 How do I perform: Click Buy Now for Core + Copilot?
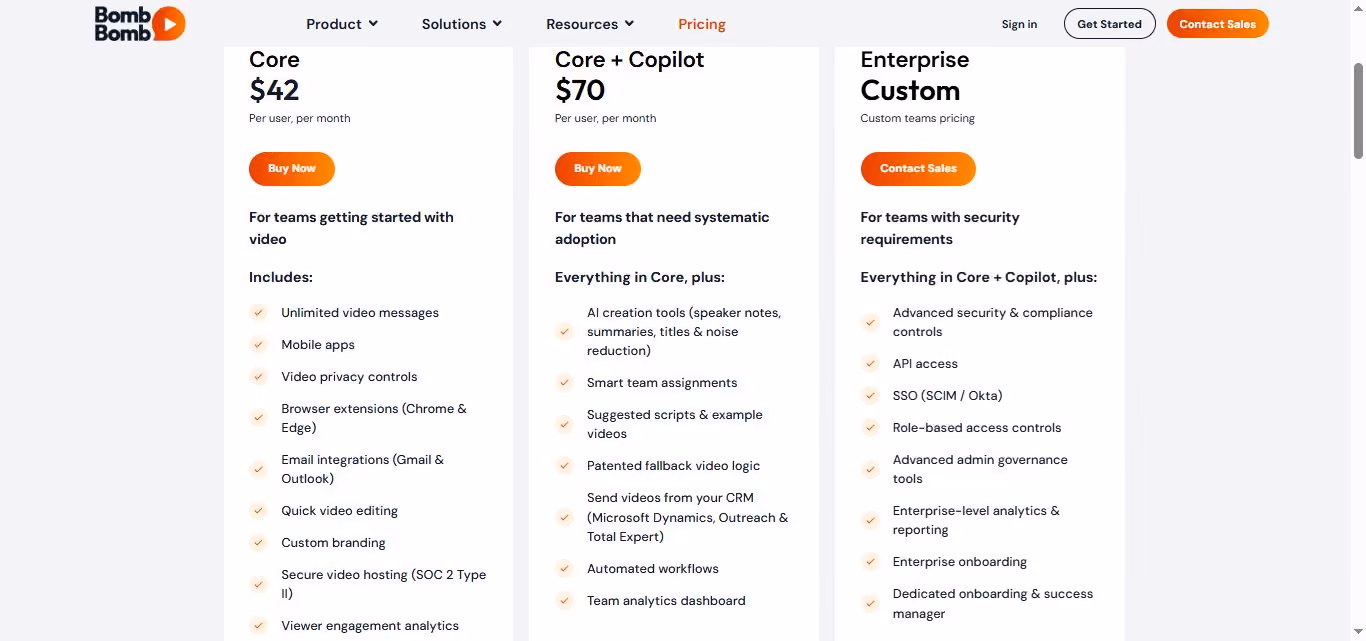(x=598, y=169)
